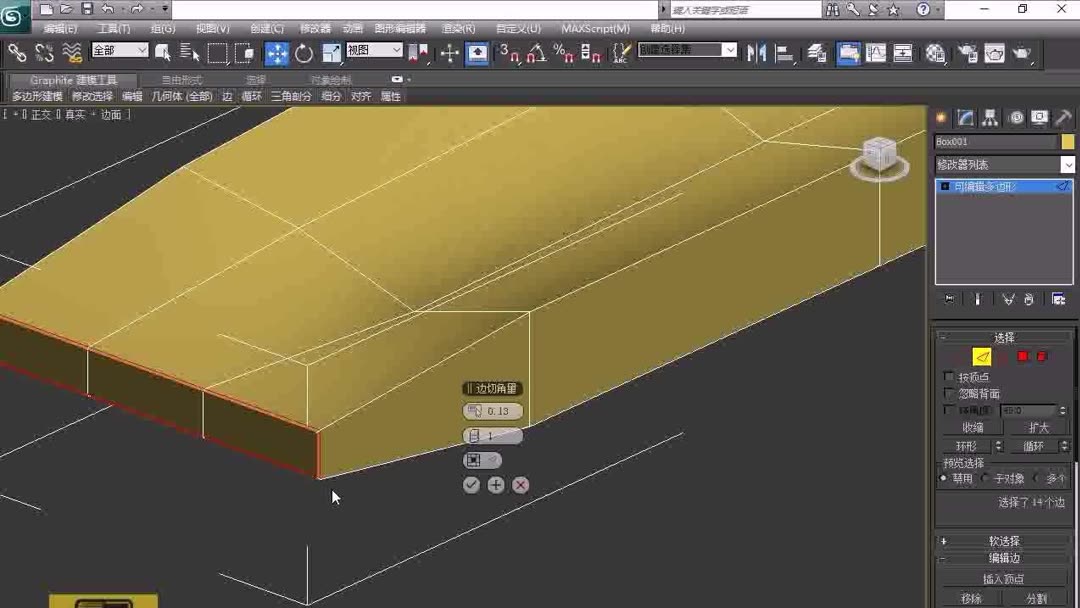
Task: Enable the 按顶点 (By Vertex) checkbox
Action: 947,375
